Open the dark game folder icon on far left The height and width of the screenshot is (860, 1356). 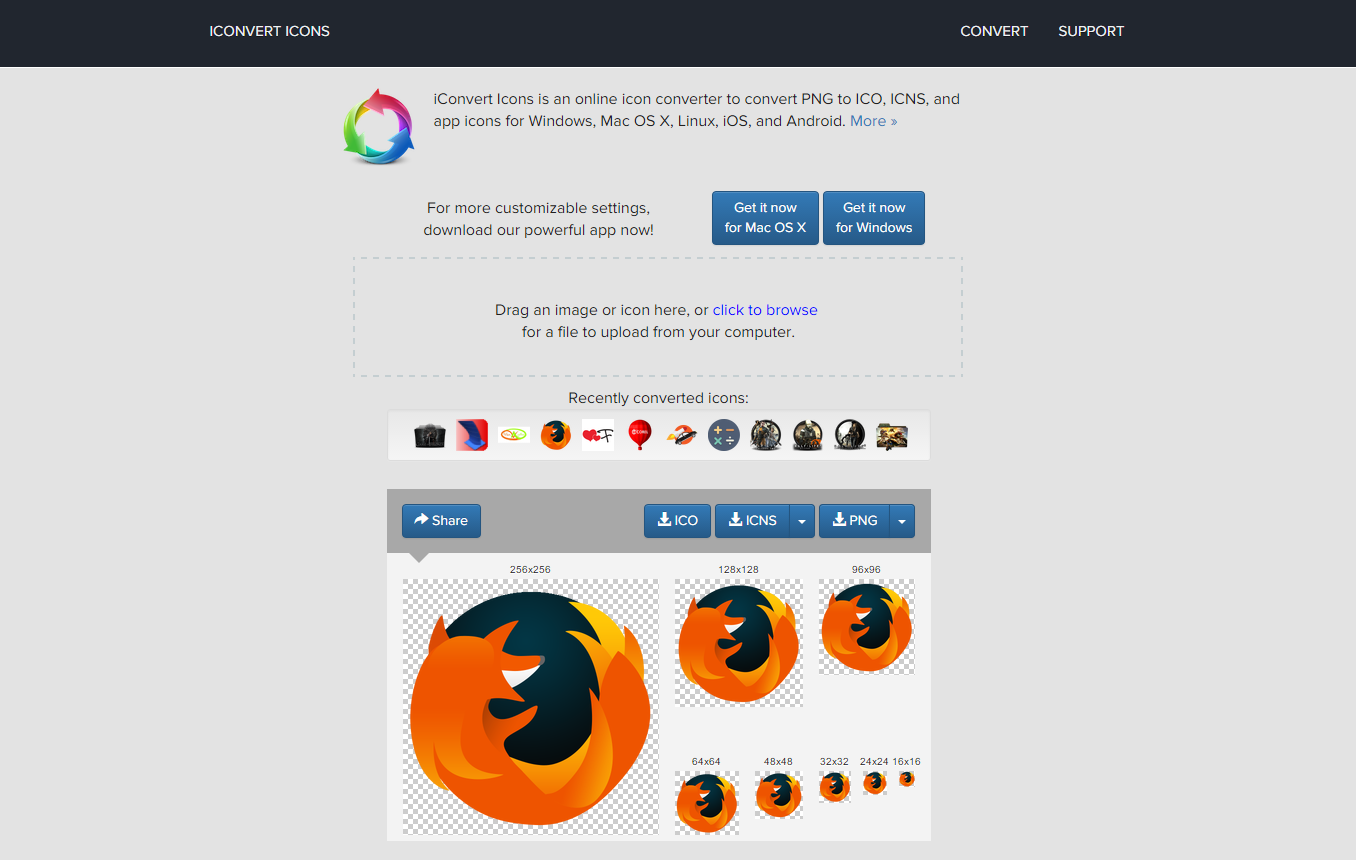point(429,435)
